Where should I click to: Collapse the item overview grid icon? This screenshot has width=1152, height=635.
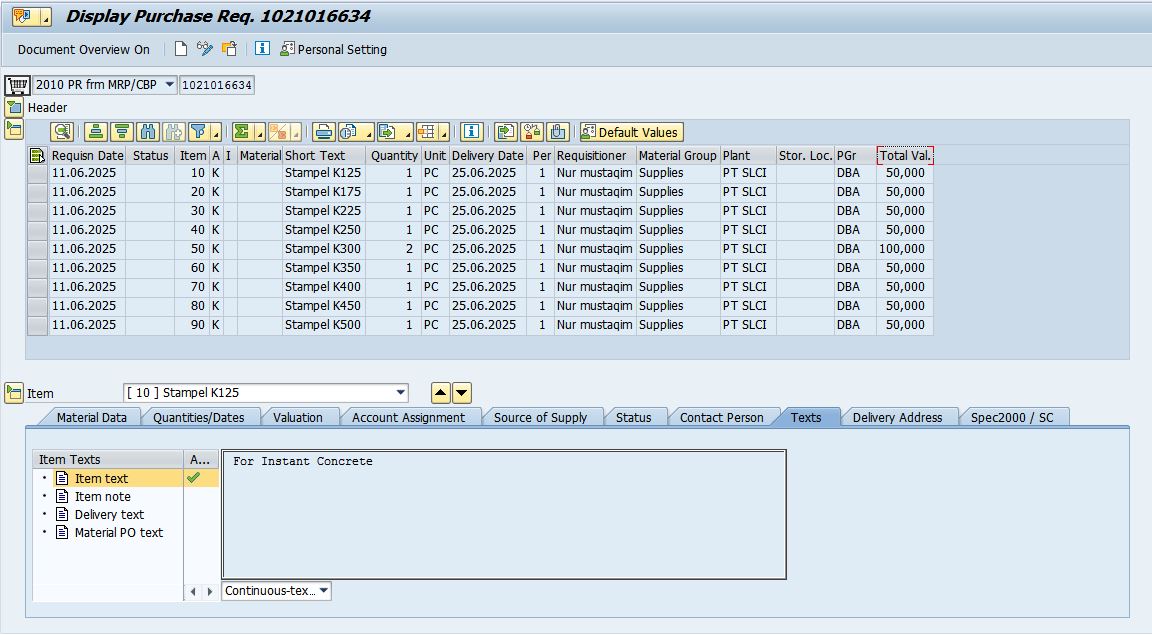click(x=14, y=129)
